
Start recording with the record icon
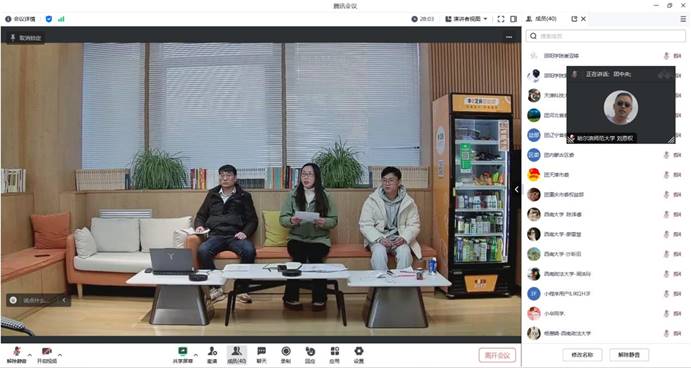pyautogui.click(x=286, y=355)
